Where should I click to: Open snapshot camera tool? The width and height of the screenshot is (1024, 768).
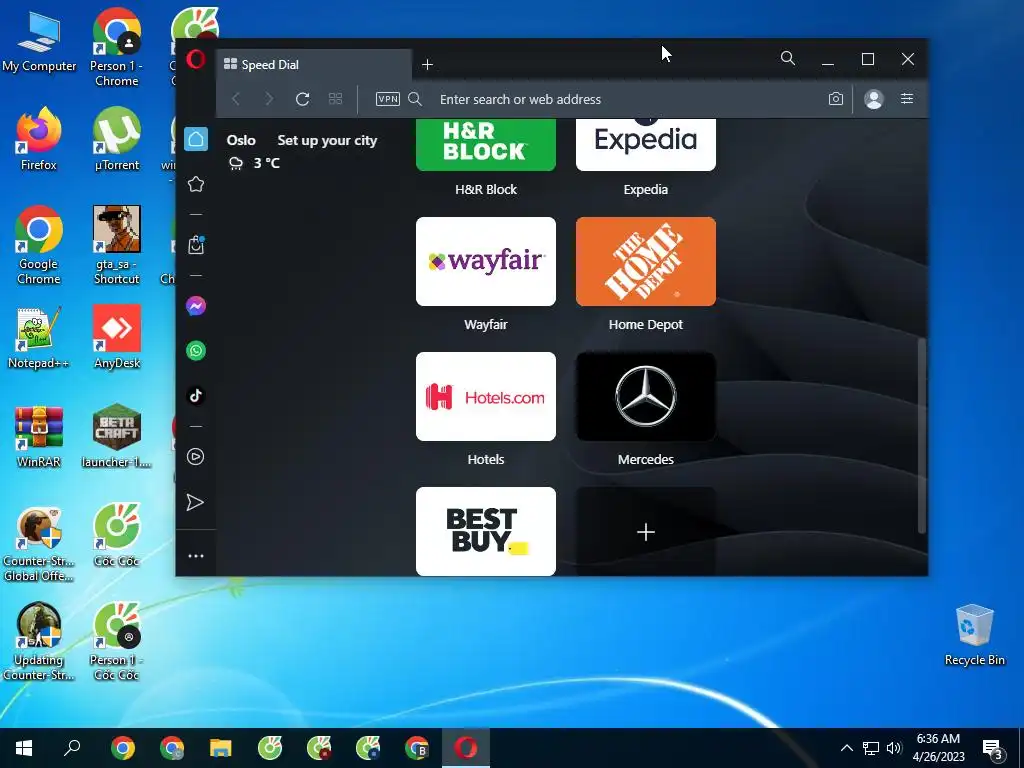[835, 99]
